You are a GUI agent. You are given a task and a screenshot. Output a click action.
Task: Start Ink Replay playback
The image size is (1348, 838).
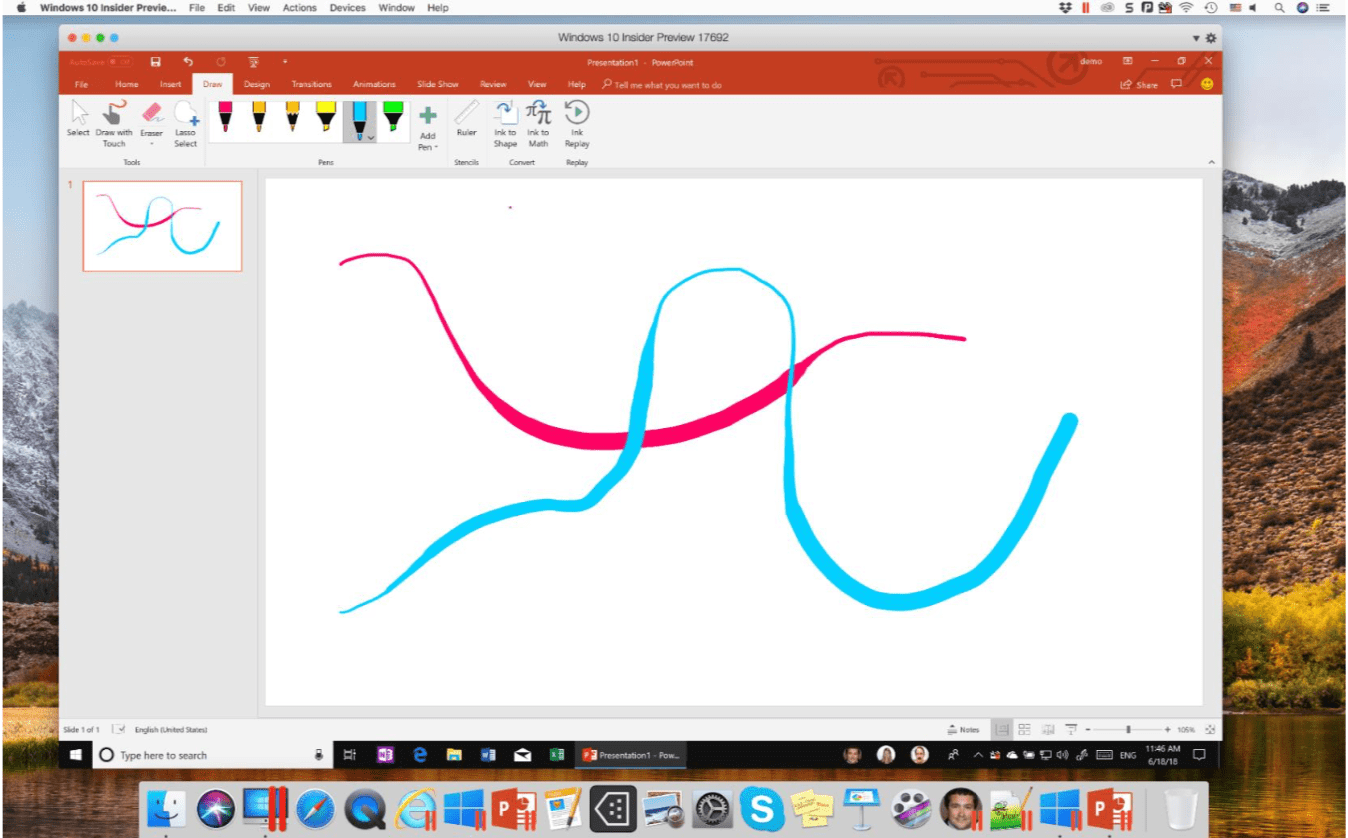[576, 122]
